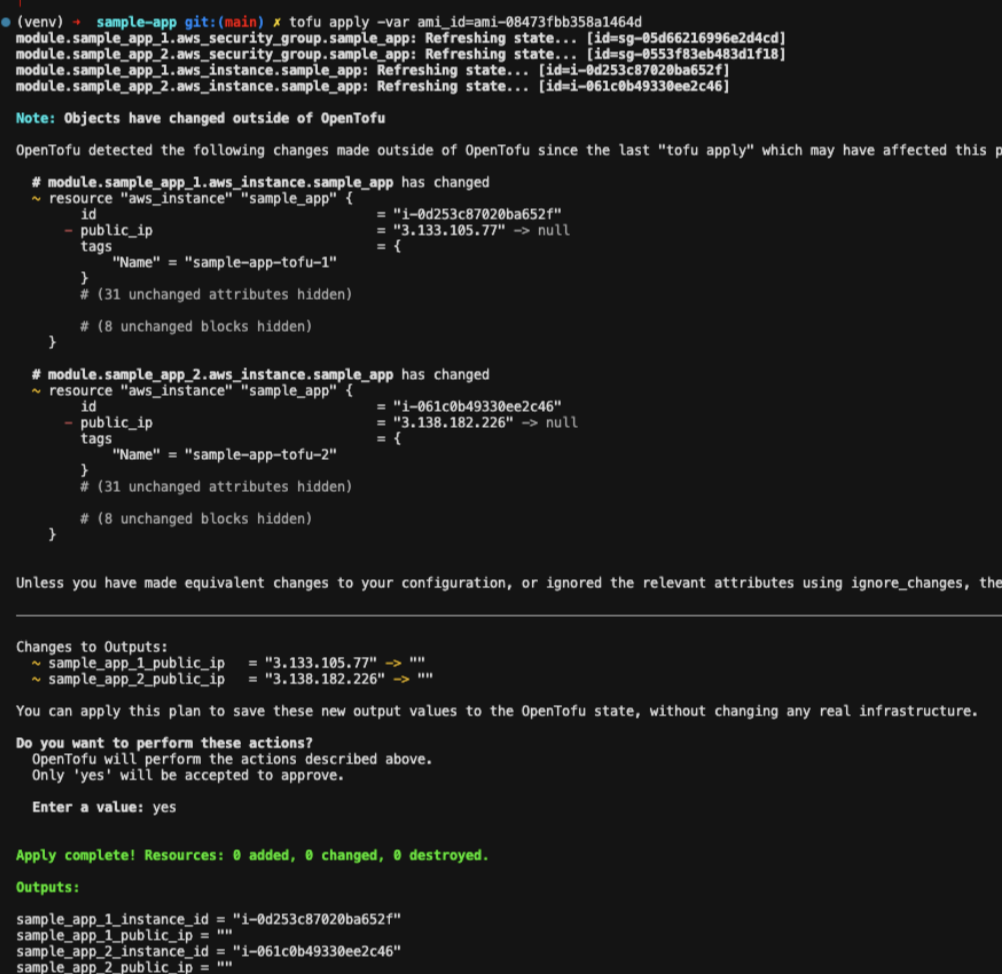Image resolution: width=1002 pixels, height=974 pixels.
Task: Click the typed "yes" after "Enter a value"
Action: pyautogui.click(x=164, y=807)
